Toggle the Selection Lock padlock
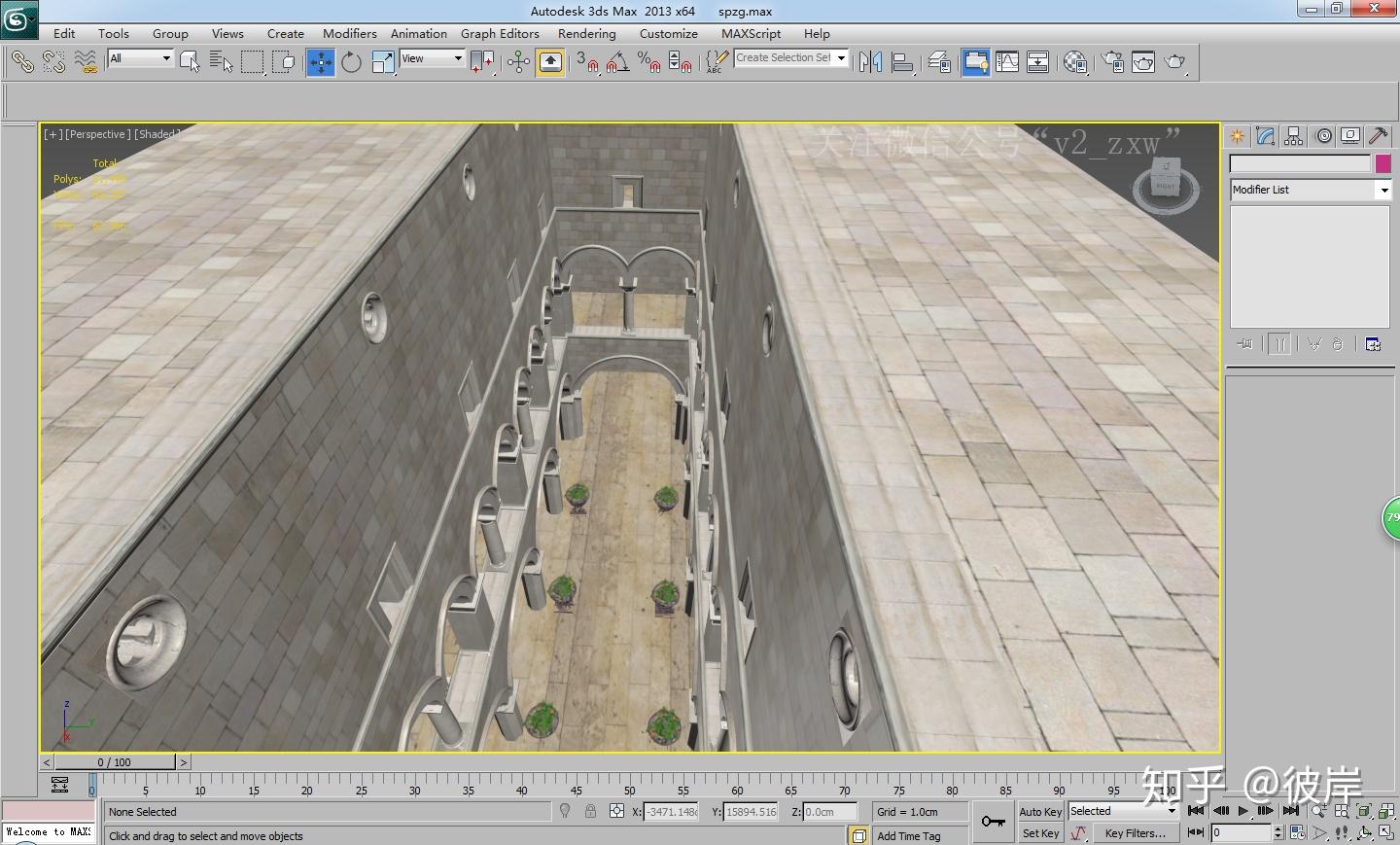1400x845 pixels. [x=590, y=811]
